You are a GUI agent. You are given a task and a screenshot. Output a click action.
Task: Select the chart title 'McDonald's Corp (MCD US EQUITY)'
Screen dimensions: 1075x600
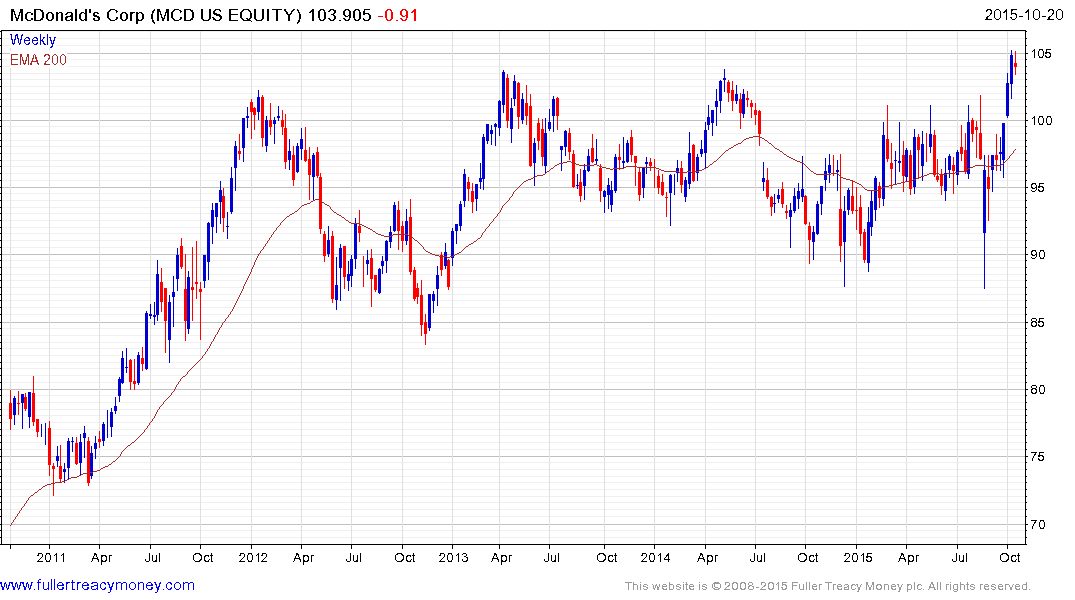pyautogui.click(x=156, y=15)
